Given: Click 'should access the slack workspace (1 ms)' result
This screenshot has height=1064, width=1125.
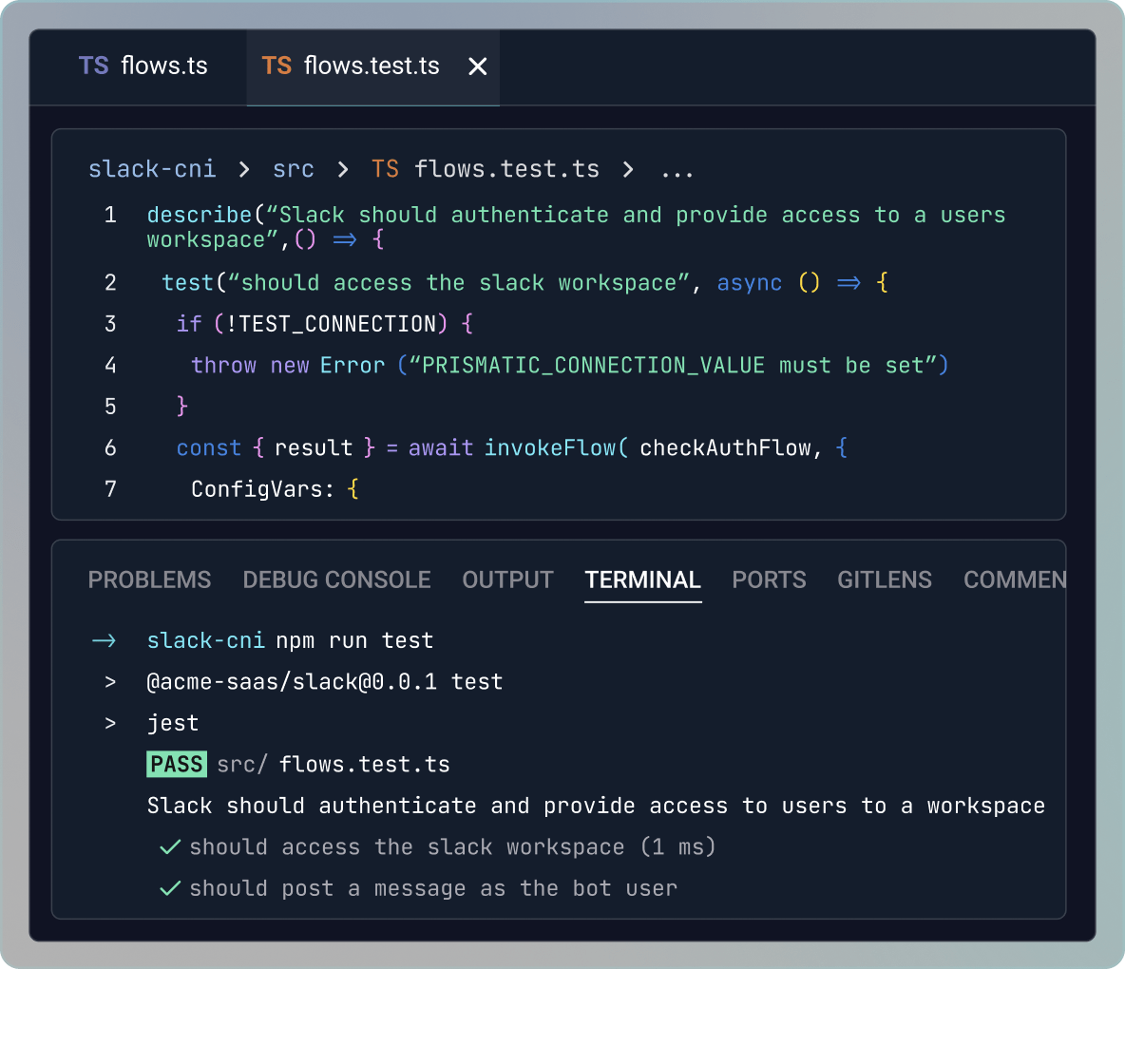Looking at the screenshot, I should pyautogui.click(x=452, y=847).
